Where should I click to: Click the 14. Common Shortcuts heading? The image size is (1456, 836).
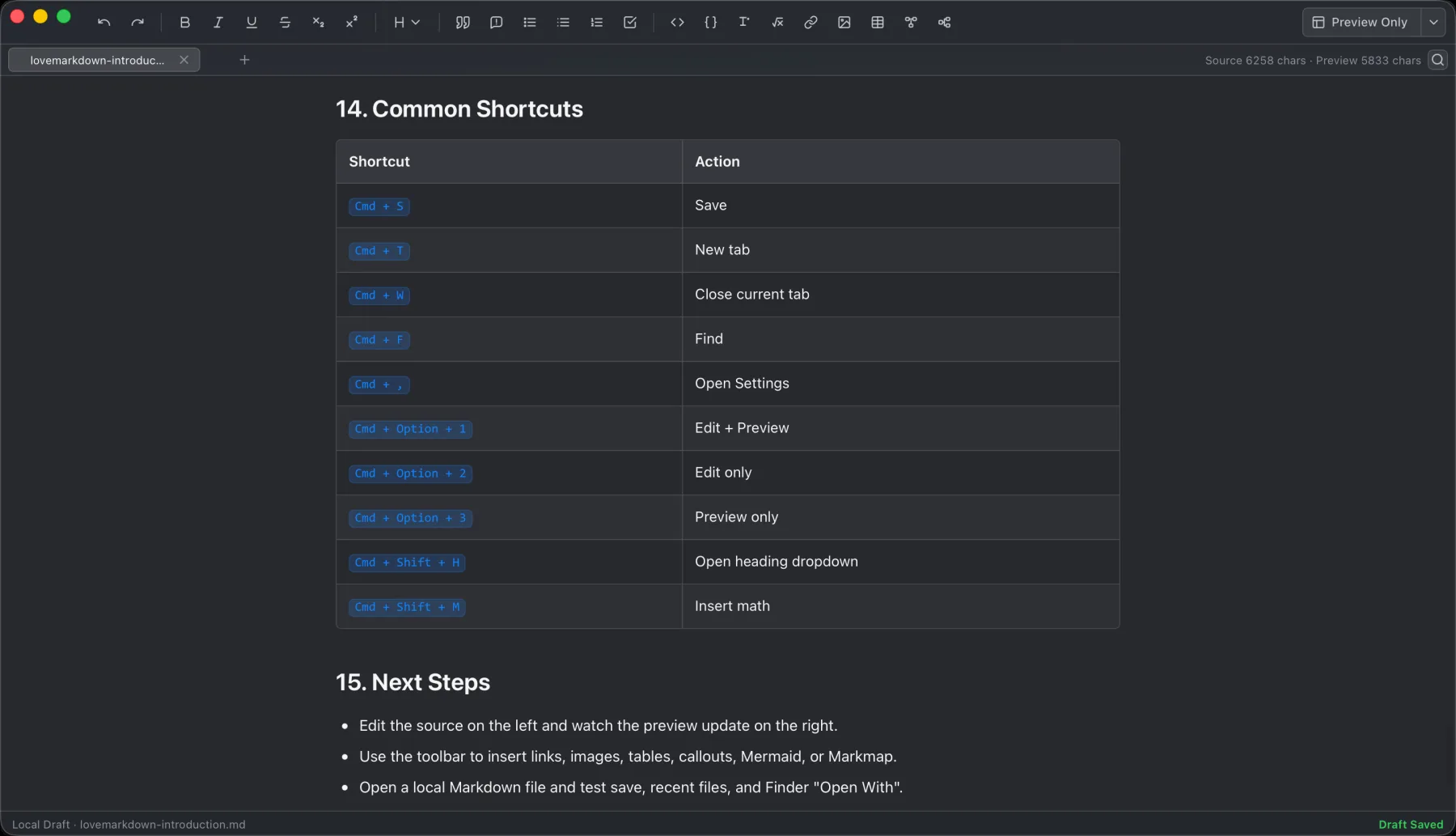pyautogui.click(x=459, y=109)
